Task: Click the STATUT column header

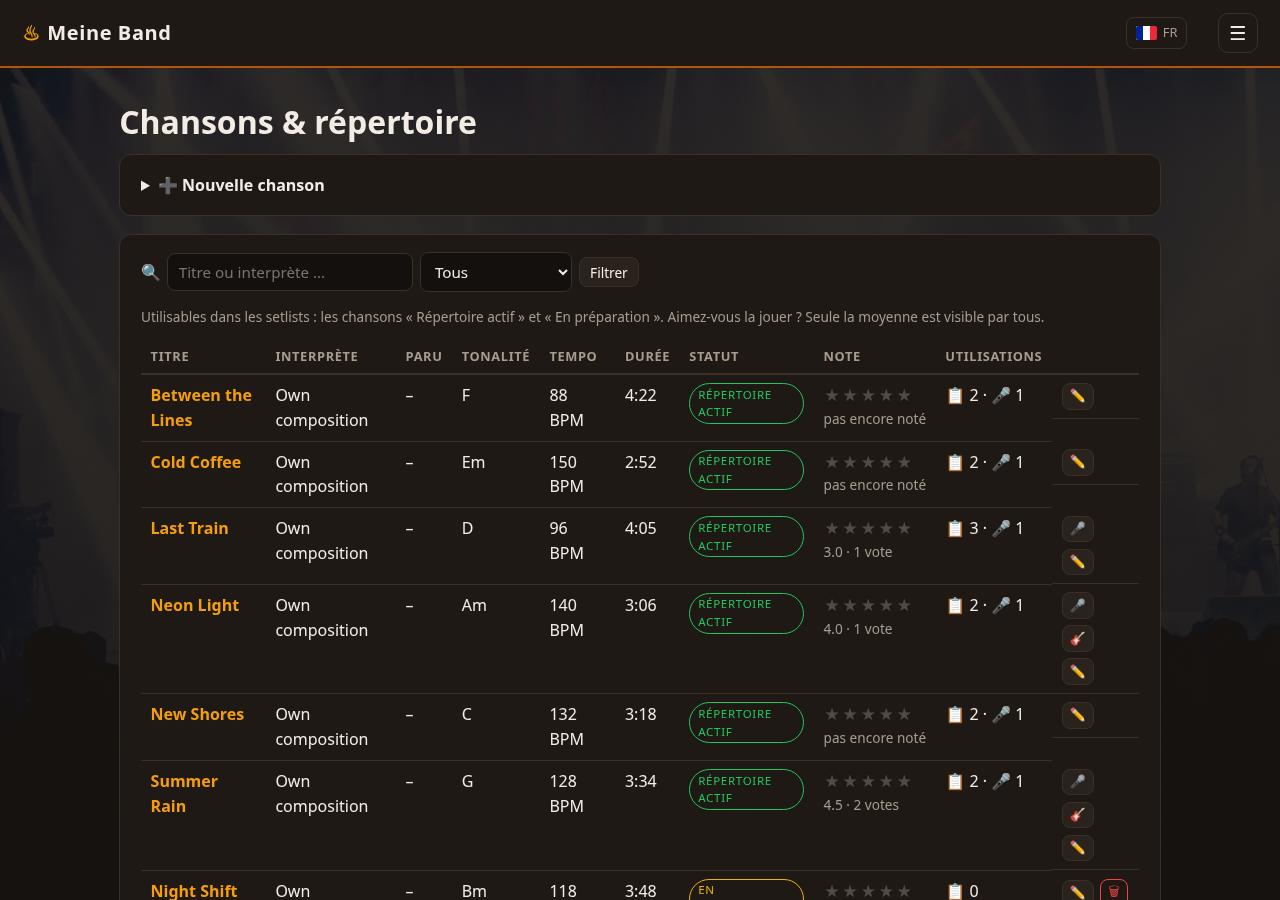Action: pyautogui.click(x=714, y=356)
